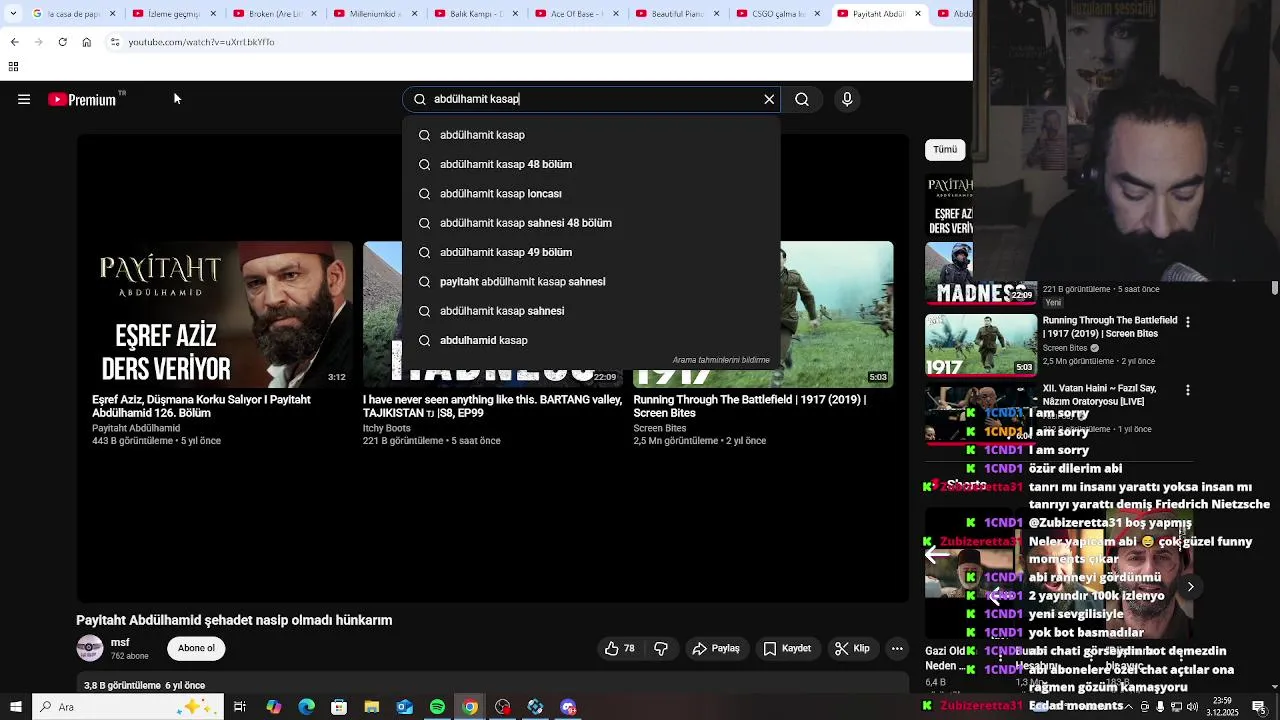
Task: Go back with browser back arrow
Action: click(x=14, y=42)
